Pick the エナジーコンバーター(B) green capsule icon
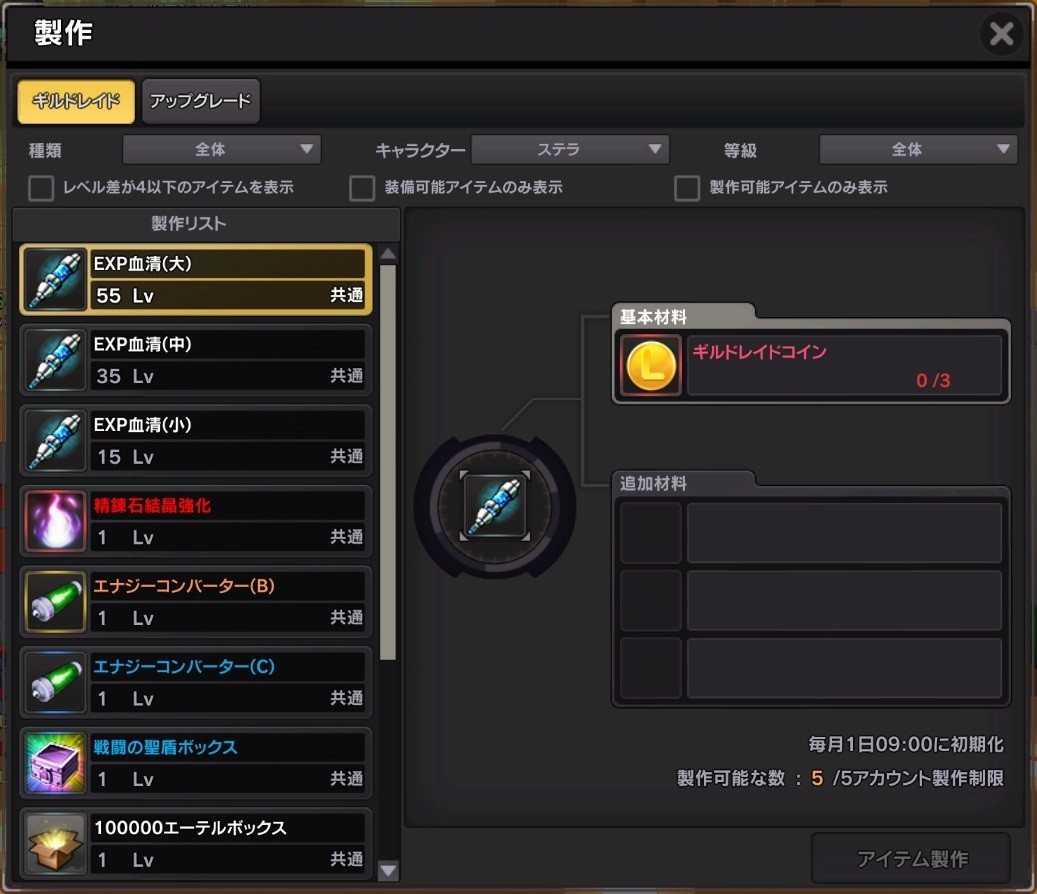 [56, 602]
